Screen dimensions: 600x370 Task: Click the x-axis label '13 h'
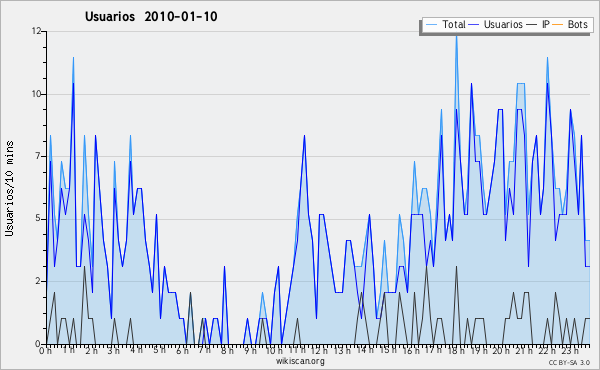342,350
